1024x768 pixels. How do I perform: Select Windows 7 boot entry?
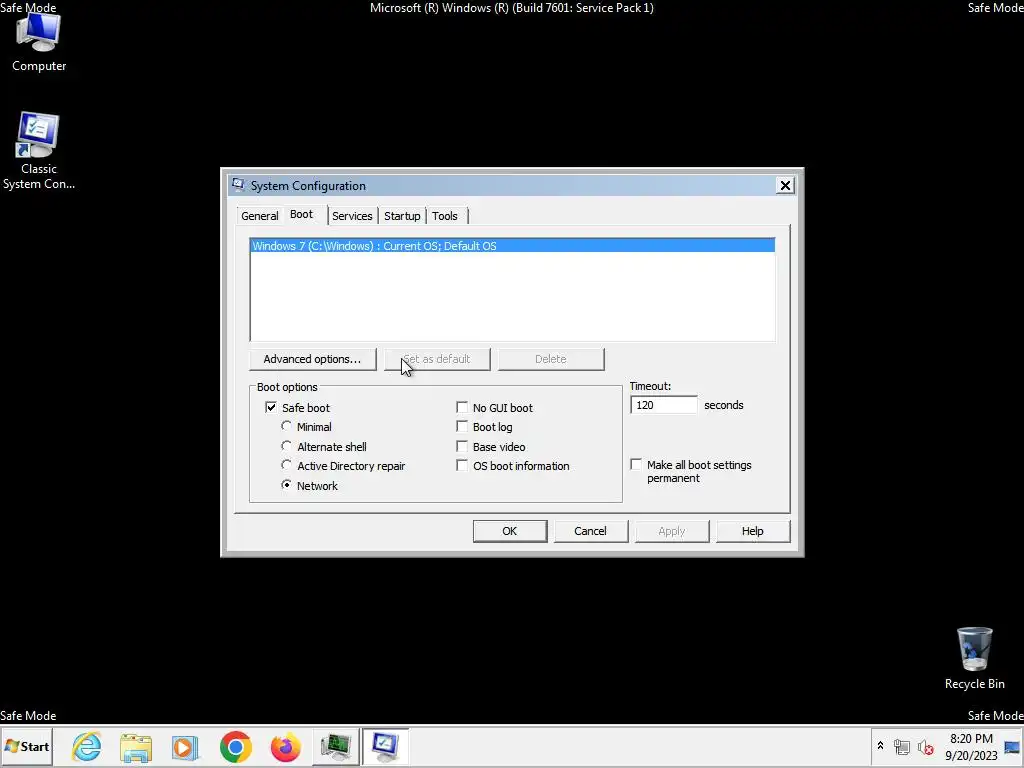point(513,246)
